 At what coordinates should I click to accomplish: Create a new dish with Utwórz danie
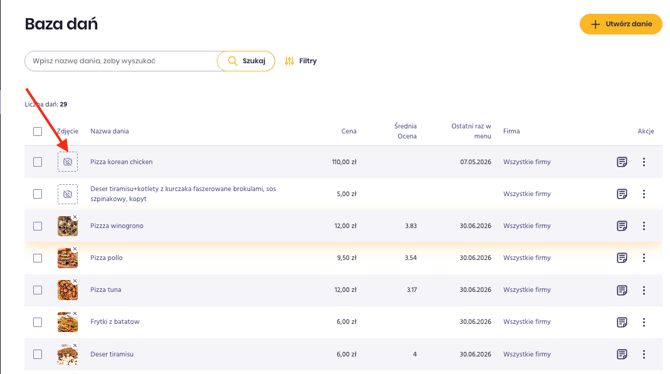tap(621, 24)
